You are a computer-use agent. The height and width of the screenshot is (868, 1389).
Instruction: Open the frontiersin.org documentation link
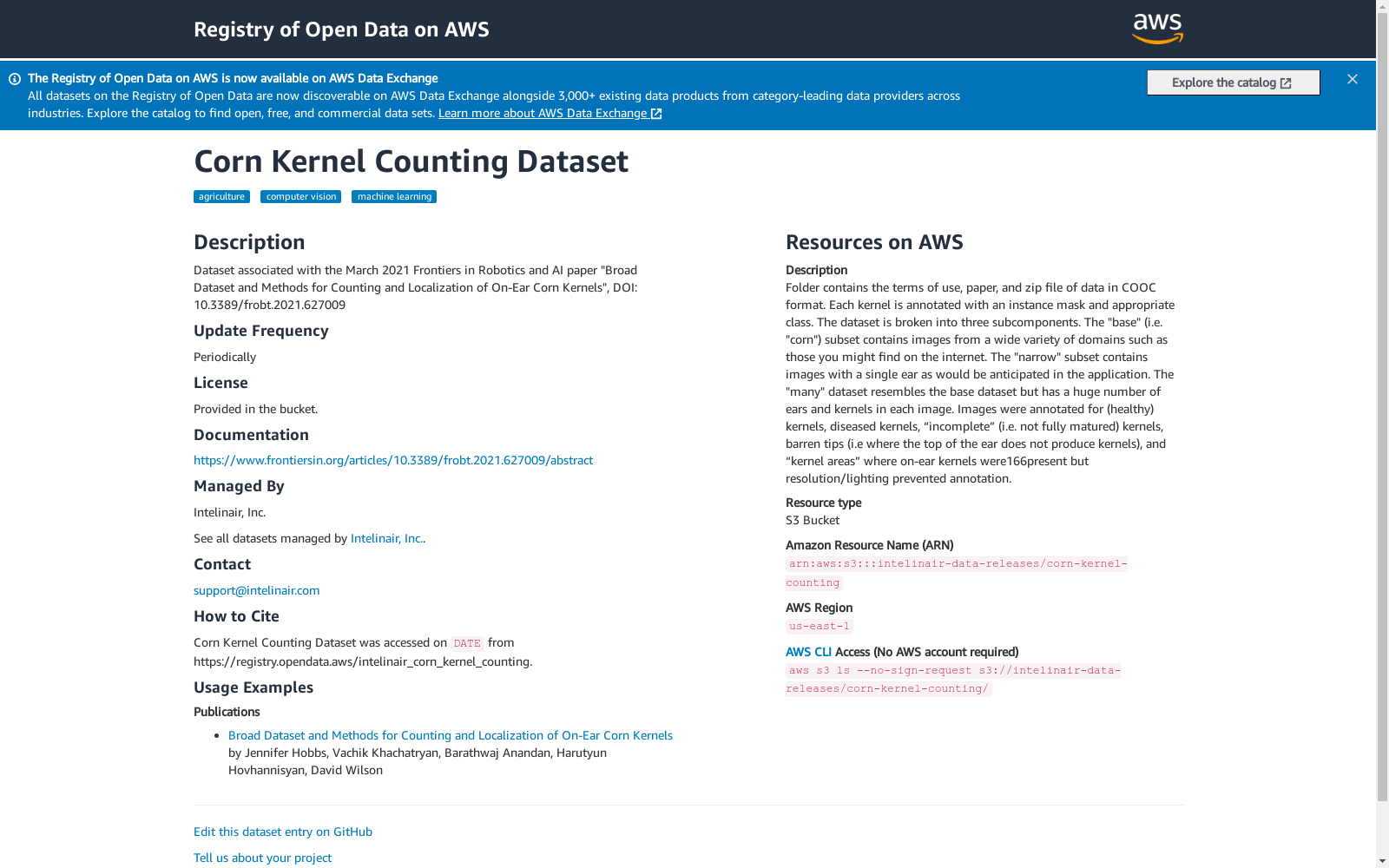coord(393,460)
